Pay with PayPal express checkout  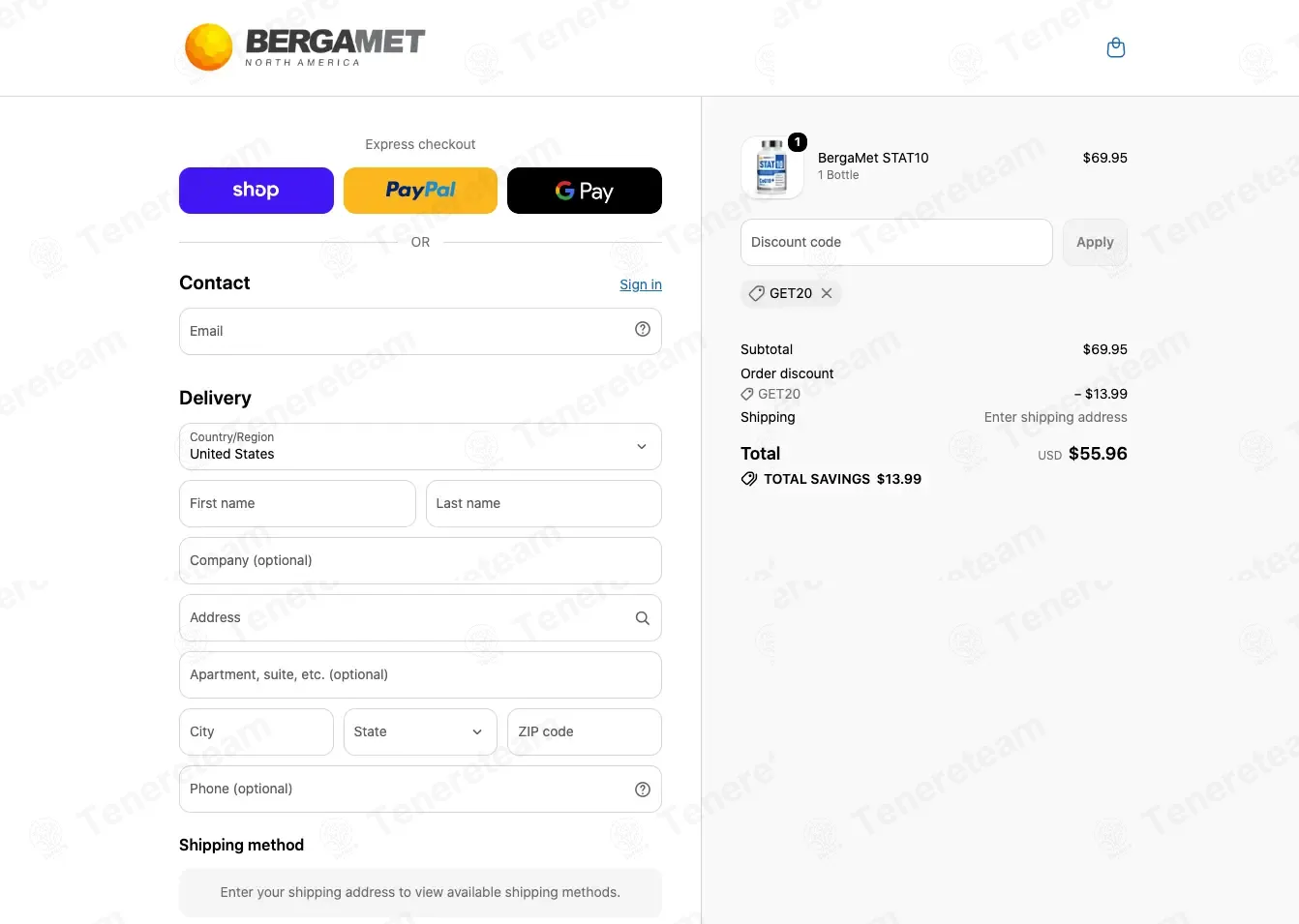coord(420,191)
